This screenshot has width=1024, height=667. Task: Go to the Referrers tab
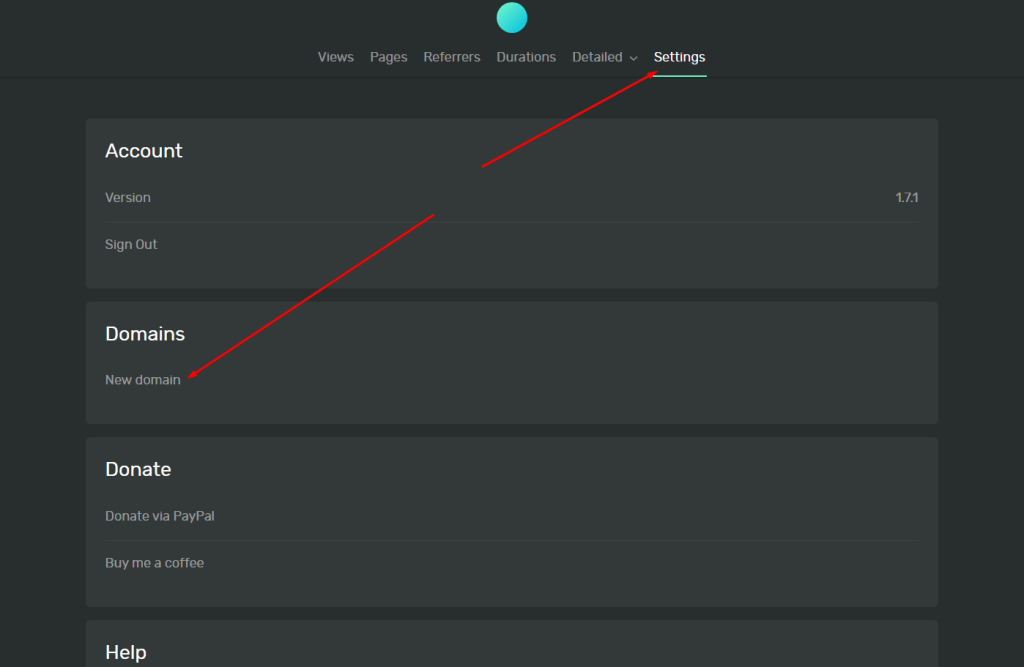tap(451, 57)
